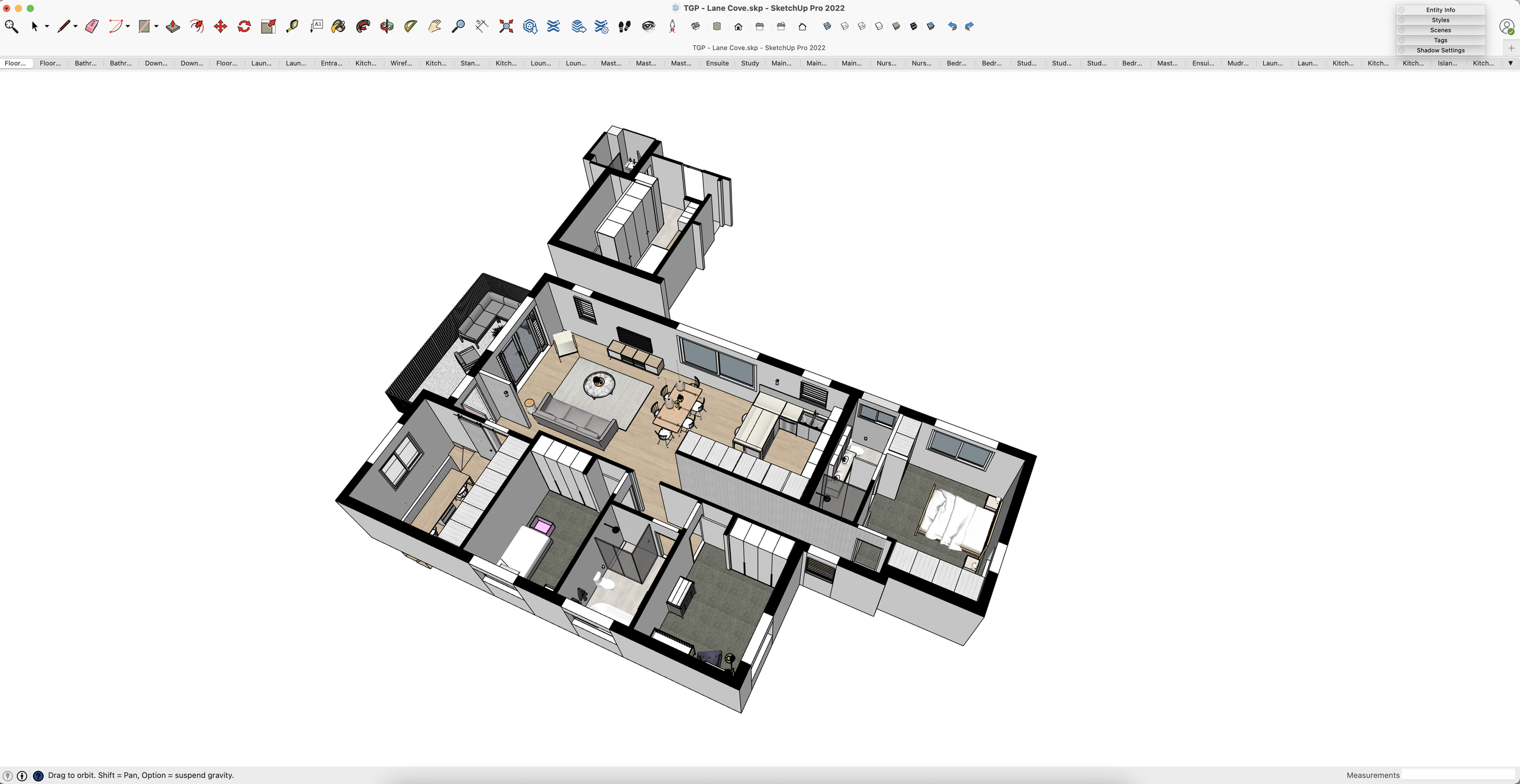
Task: Toggle the Shadow Settings panel circle
Action: [1401, 50]
